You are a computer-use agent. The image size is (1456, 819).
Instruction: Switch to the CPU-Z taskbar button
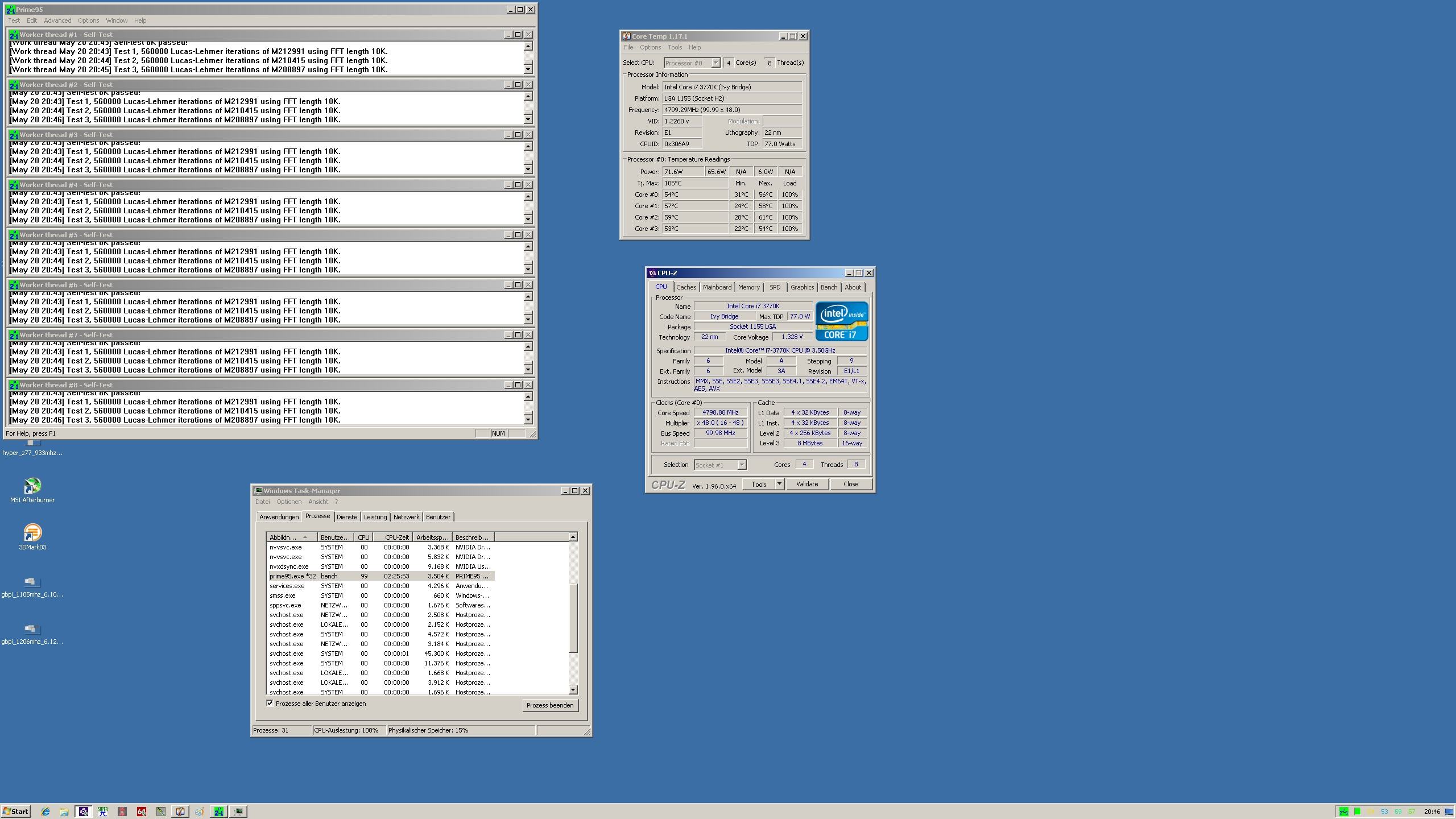click(84, 812)
